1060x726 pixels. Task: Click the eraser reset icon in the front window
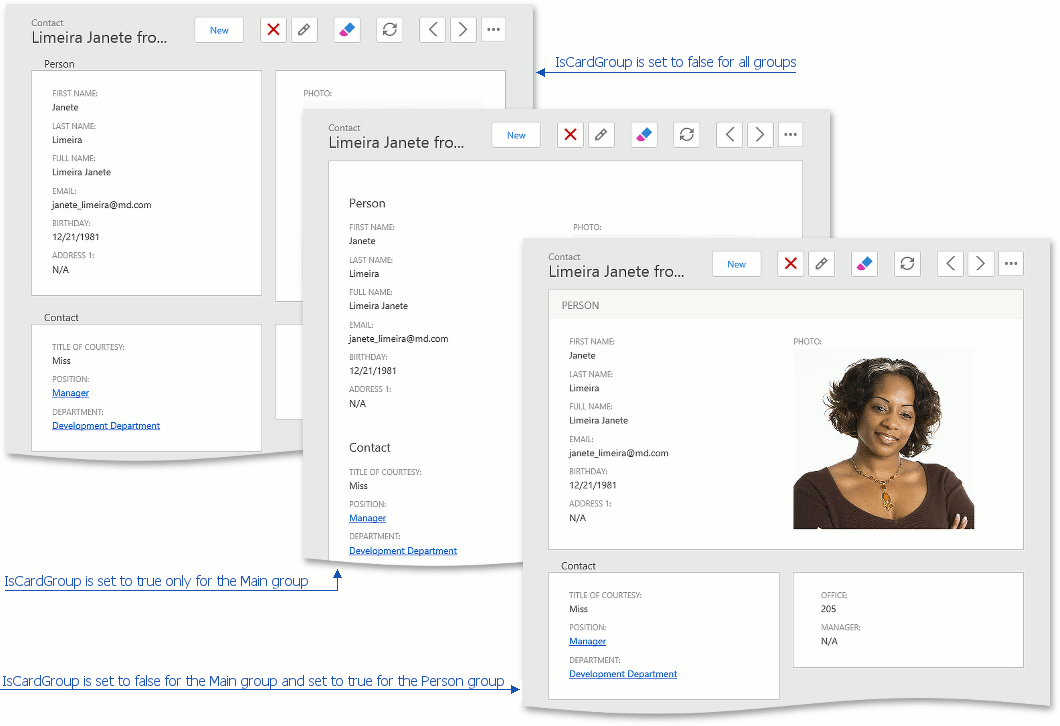[864, 264]
